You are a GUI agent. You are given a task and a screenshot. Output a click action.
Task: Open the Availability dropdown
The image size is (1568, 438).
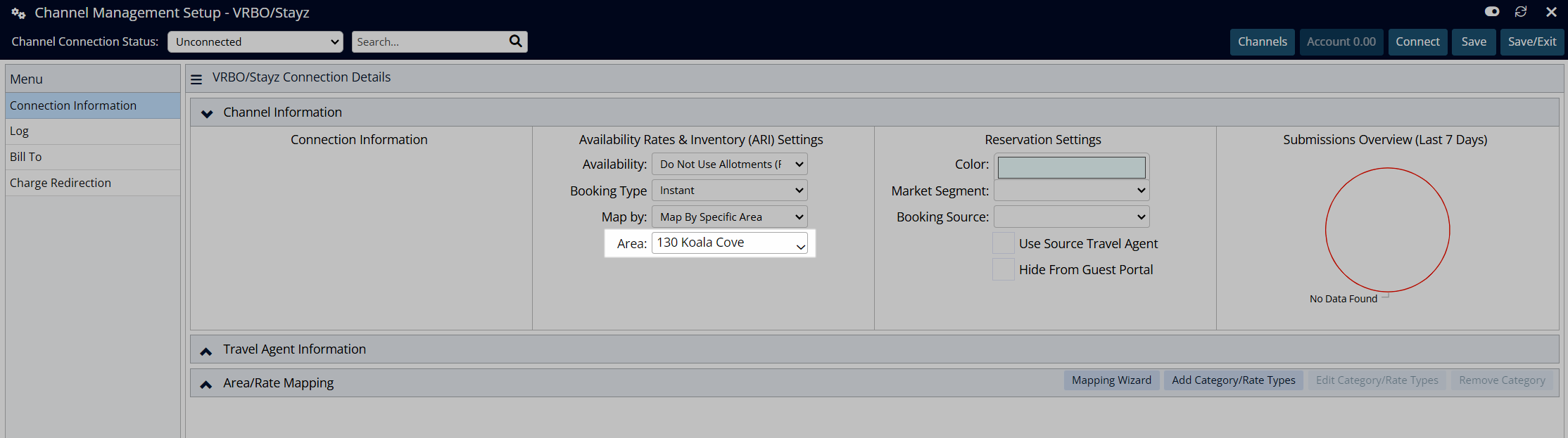point(730,164)
